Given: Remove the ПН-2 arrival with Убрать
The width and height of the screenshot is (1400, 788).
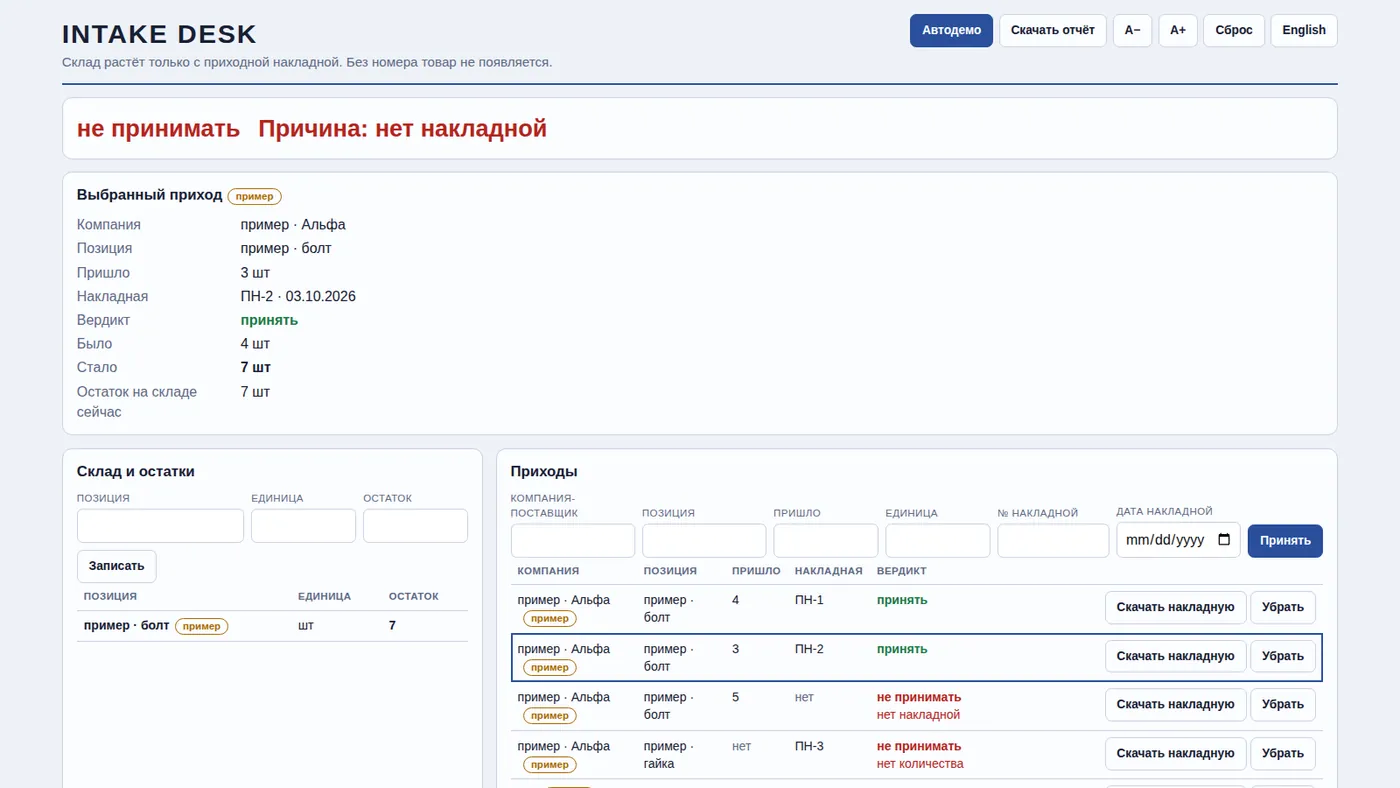Looking at the screenshot, I should (1283, 656).
